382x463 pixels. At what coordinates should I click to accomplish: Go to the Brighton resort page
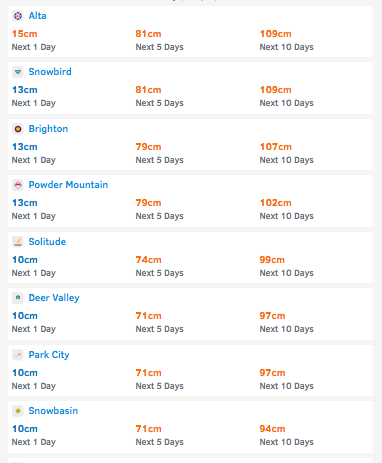(x=48, y=129)
